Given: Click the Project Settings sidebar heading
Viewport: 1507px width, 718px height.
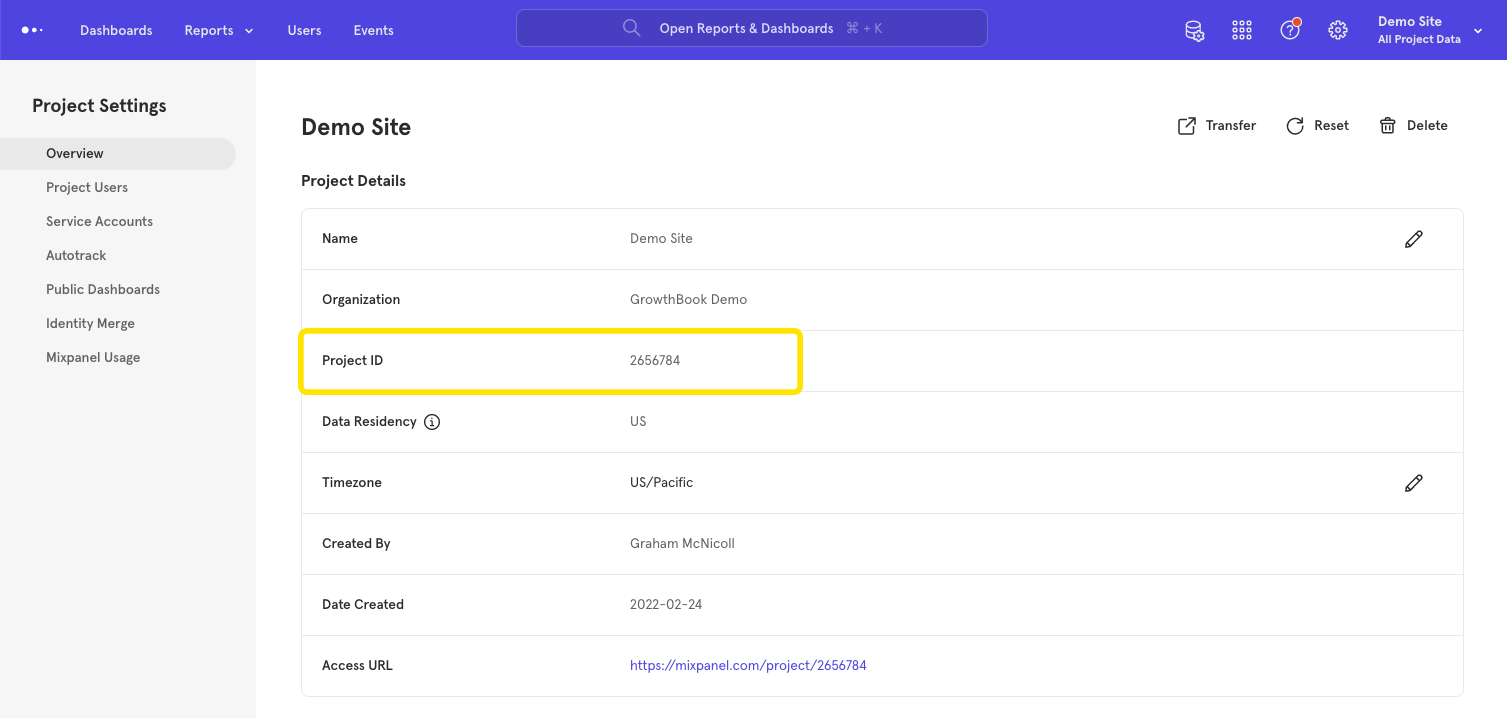Looking at the screenshot, I should tap(99, 106).
